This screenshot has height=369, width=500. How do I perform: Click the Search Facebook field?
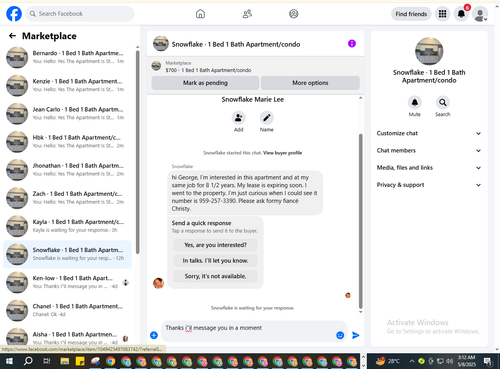tap(80, 14)
